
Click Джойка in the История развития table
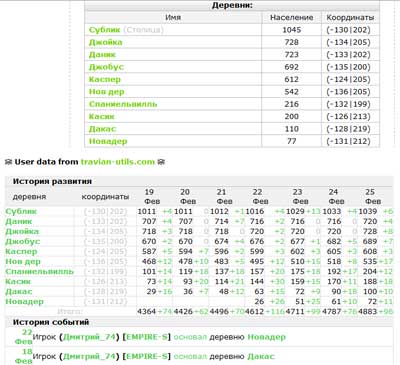click(22, 231)
